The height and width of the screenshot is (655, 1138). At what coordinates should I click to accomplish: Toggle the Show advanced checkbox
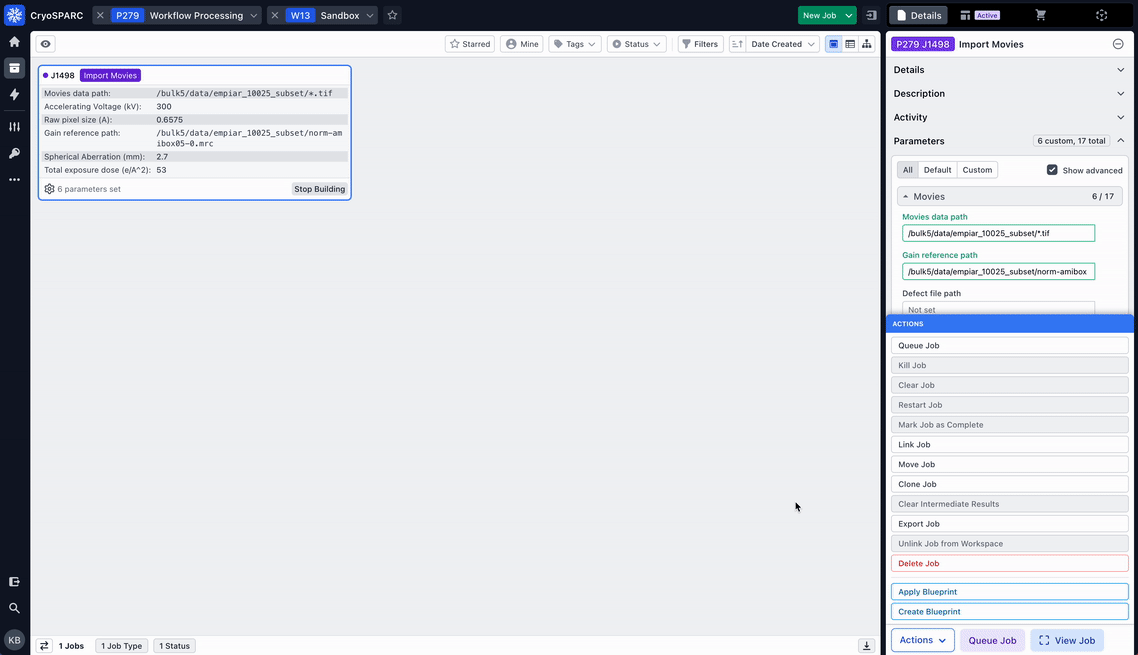(x=1052, y=170)
